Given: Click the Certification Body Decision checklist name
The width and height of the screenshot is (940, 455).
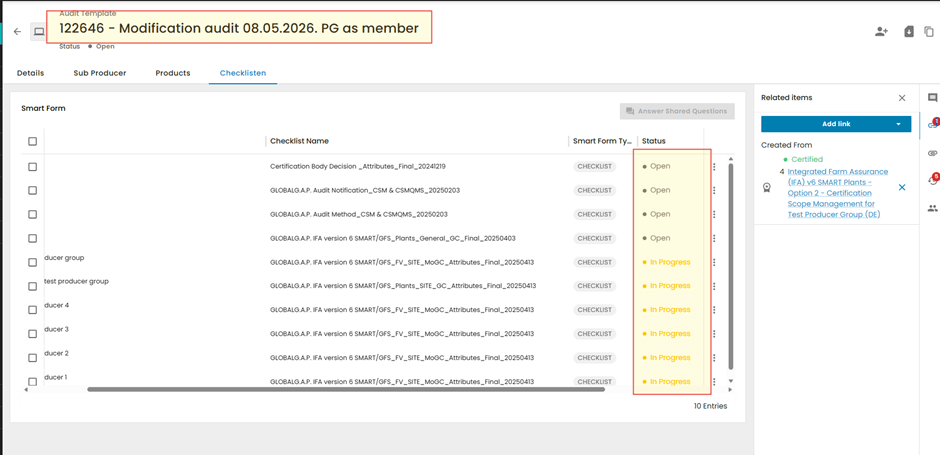Looking at the screenshot, I should [x=358, y=166].
